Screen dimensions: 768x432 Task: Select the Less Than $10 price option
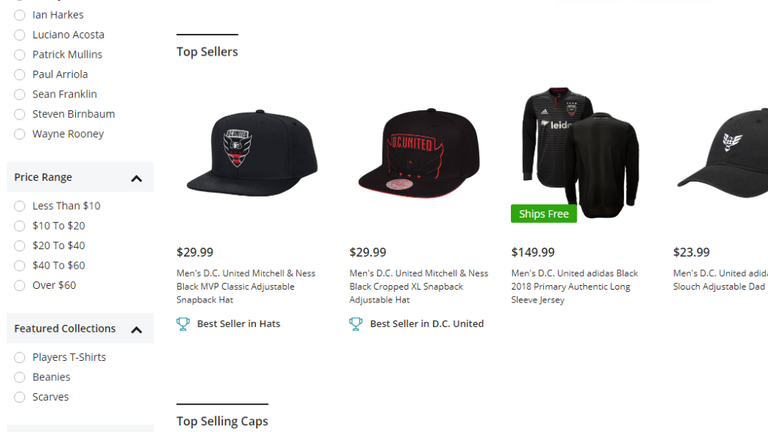click(20, 206)
